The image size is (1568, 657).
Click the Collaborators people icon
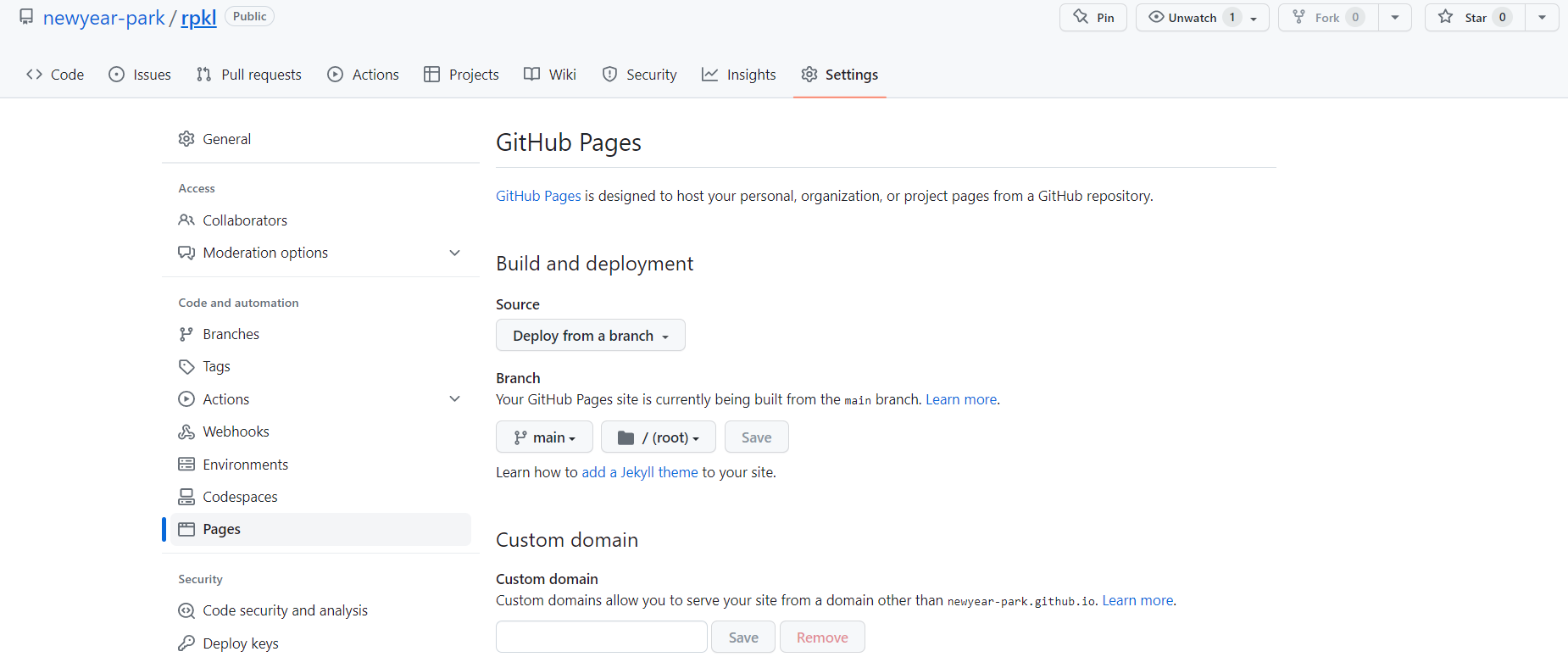coord(186,220)
